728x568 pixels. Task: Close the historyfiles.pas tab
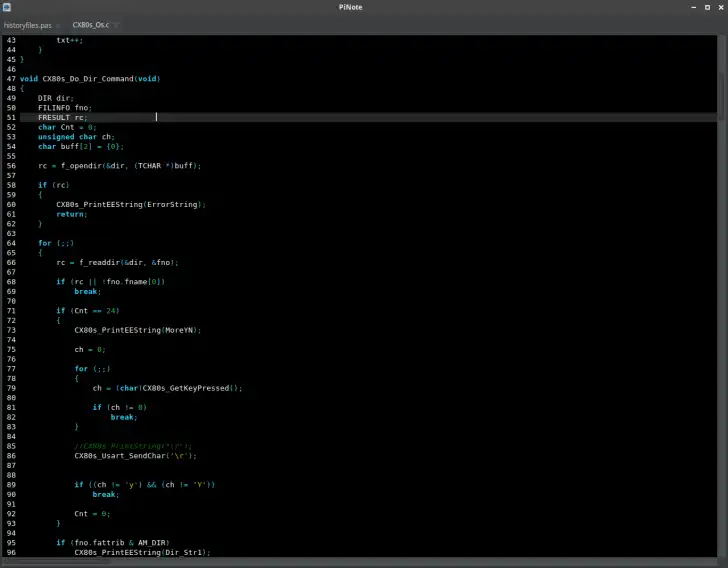pyautogui.click(x=56, y=25)
